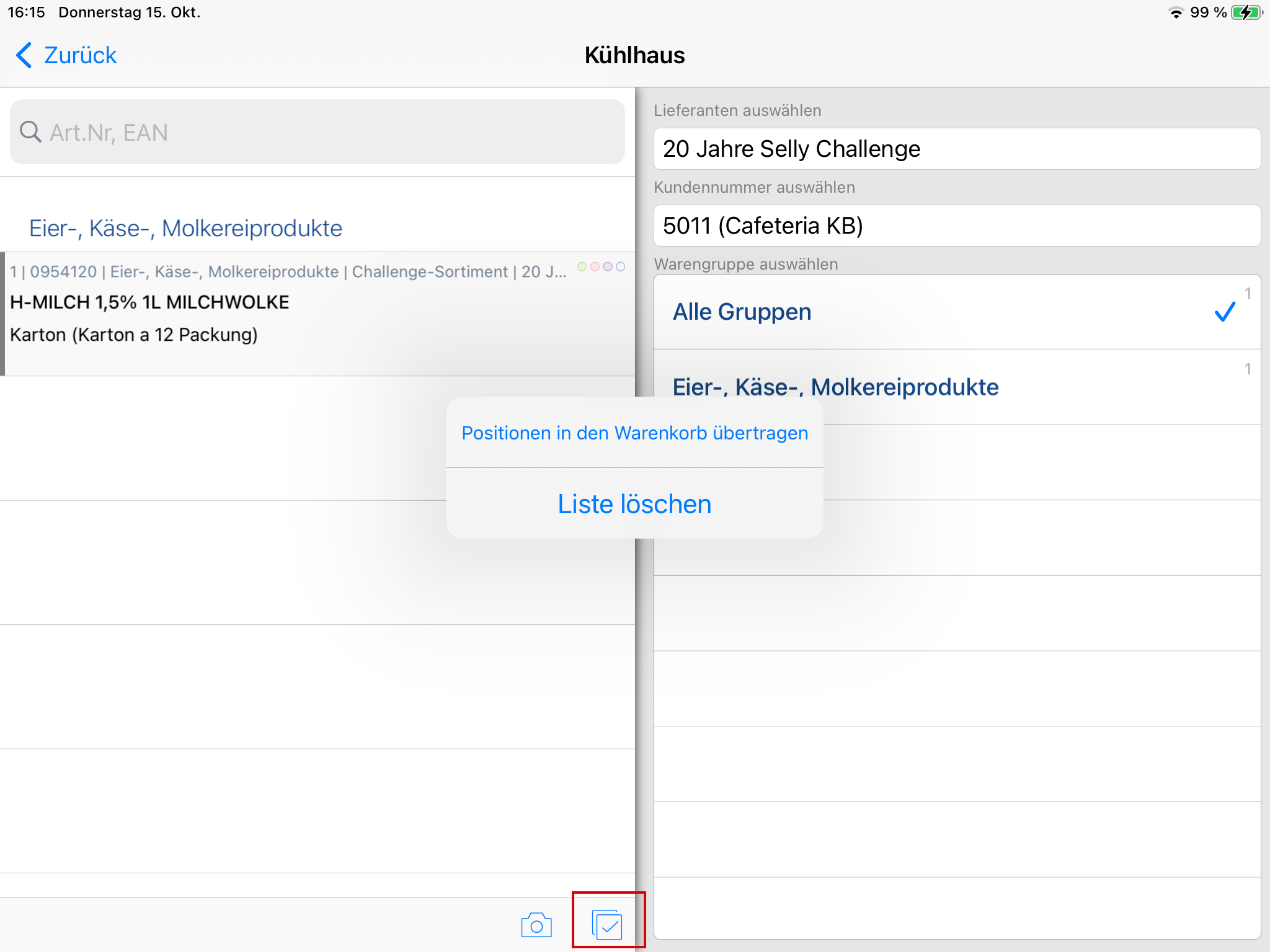Tap the battery status icon
Screen dimensions: 1270x952
click(x=1246, y=12)
